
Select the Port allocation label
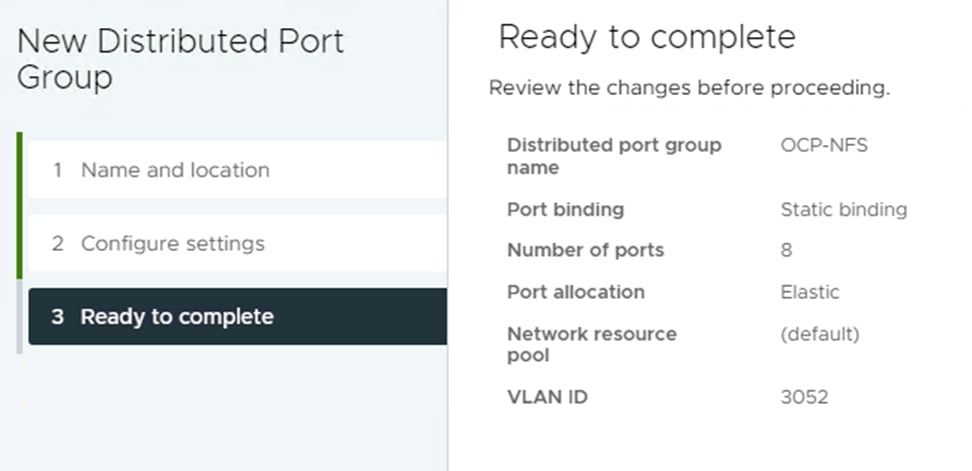(576, 292)
